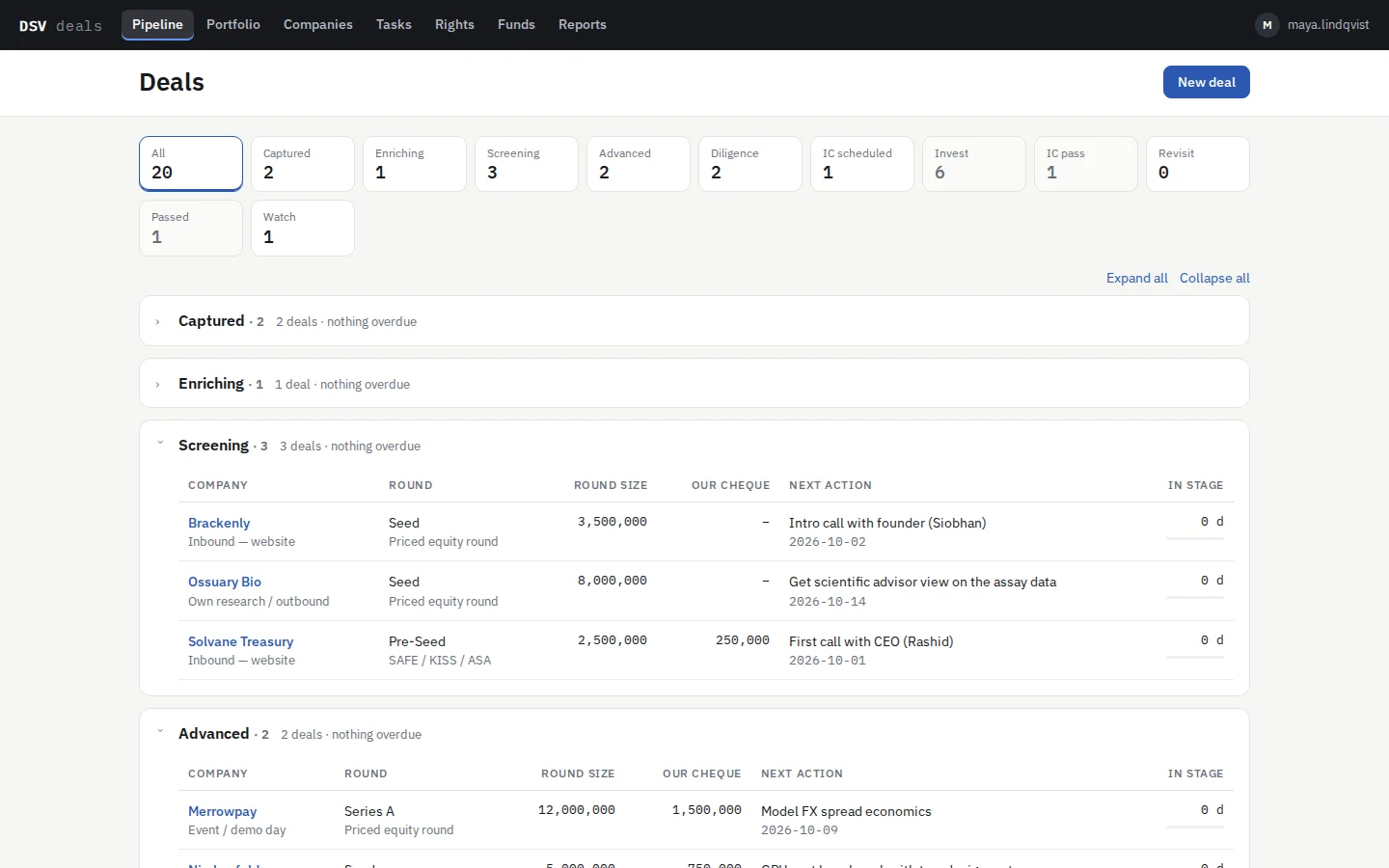Click the 'Series A' round label
The image size is (1389, 868).
(369, 811)
